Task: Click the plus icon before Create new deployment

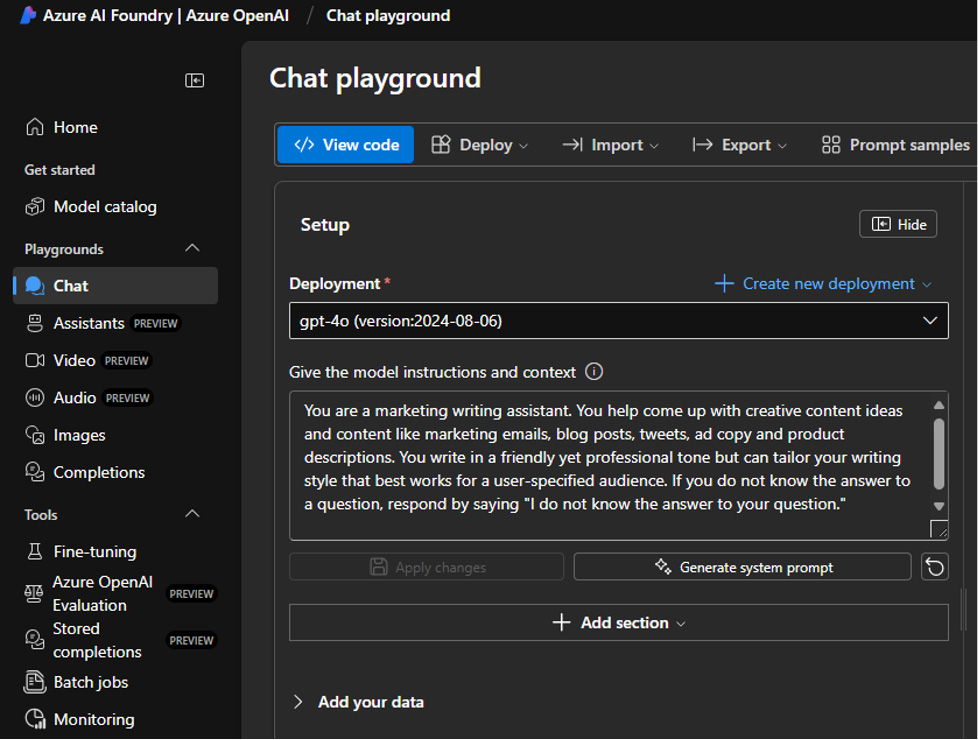Action: pos(724,284)
